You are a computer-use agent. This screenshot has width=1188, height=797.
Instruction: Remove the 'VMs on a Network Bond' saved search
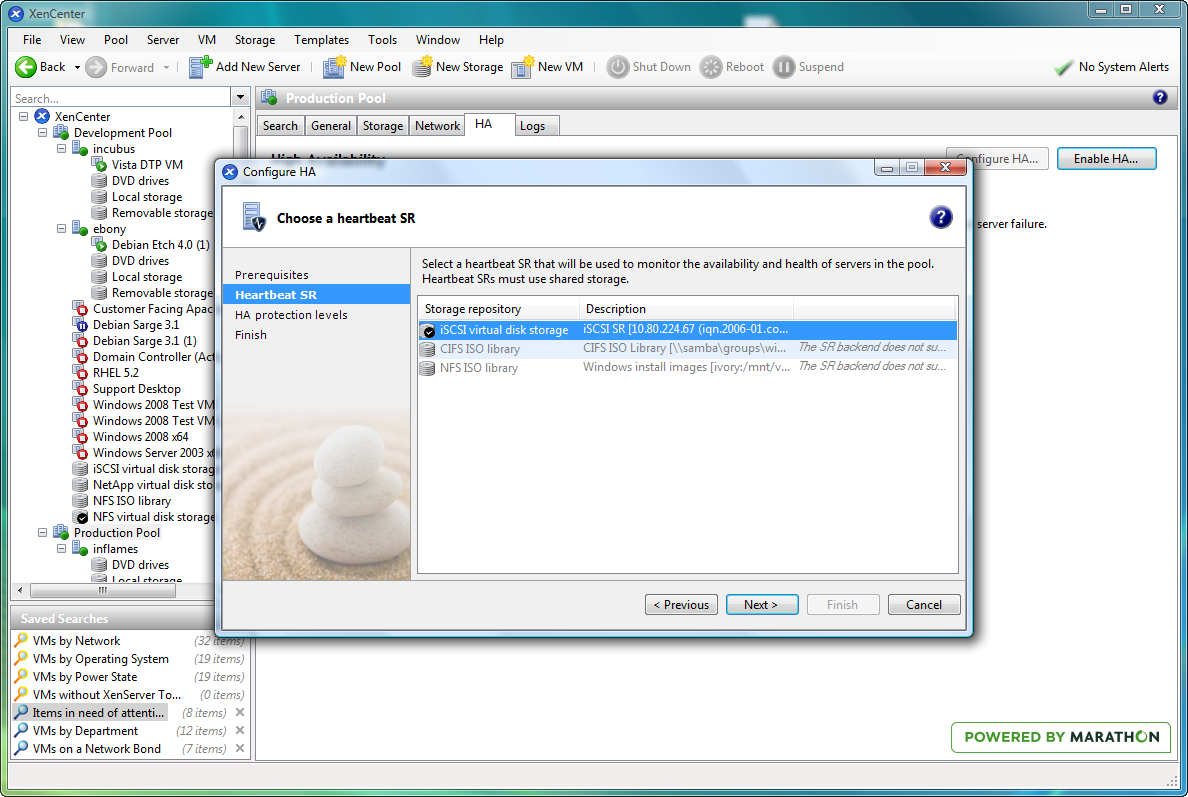pyautogui.click(x=239, y=749)
